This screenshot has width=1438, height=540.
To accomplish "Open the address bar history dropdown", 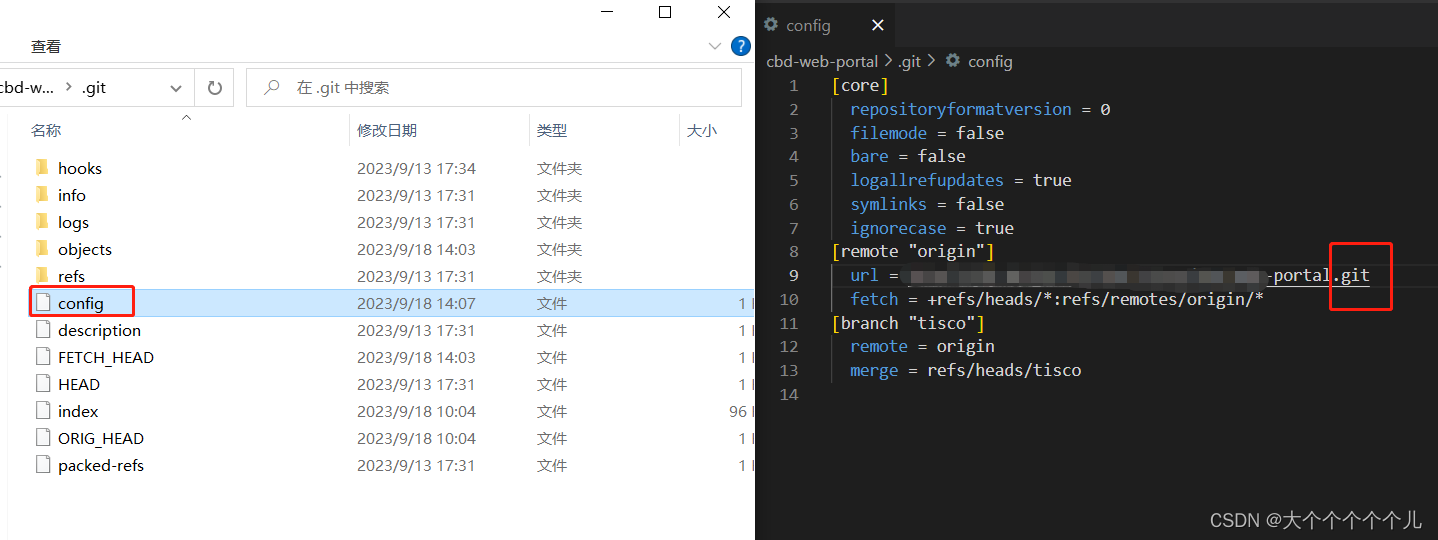I will [176, 88].
